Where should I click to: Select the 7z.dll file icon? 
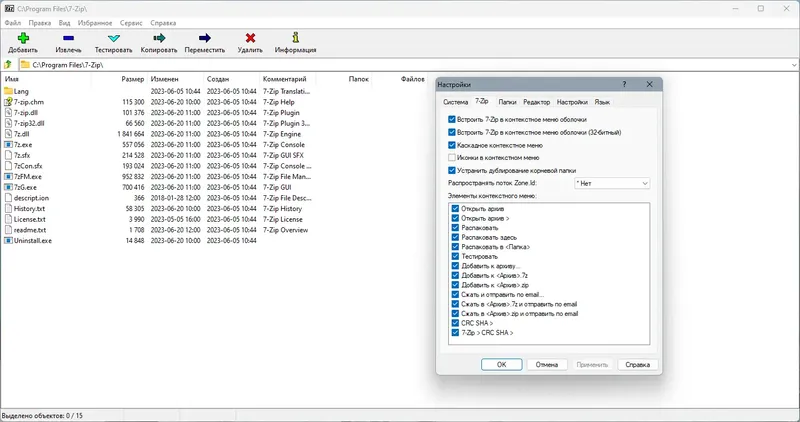8,134
